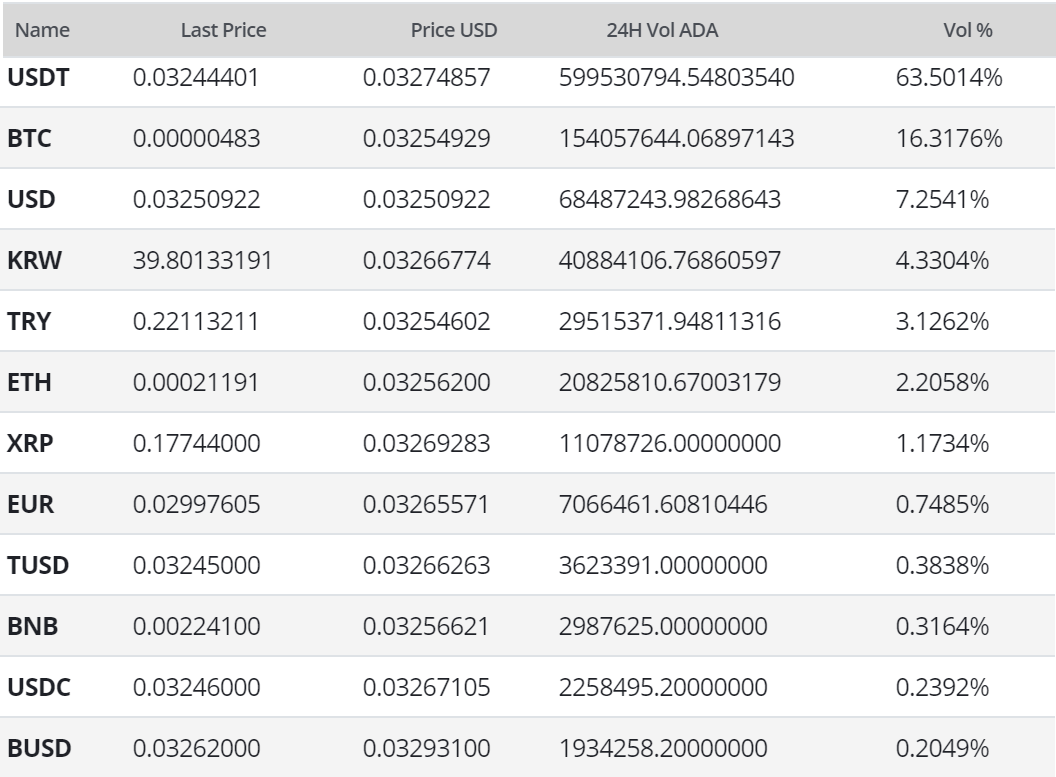Click BTC last price 0.00000483

[196, 138]
